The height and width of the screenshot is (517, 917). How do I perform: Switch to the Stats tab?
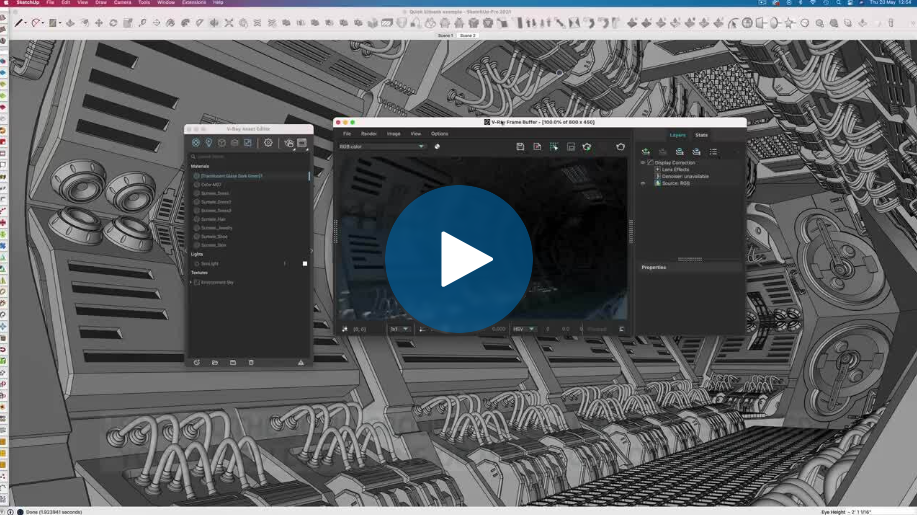point(701,135)
